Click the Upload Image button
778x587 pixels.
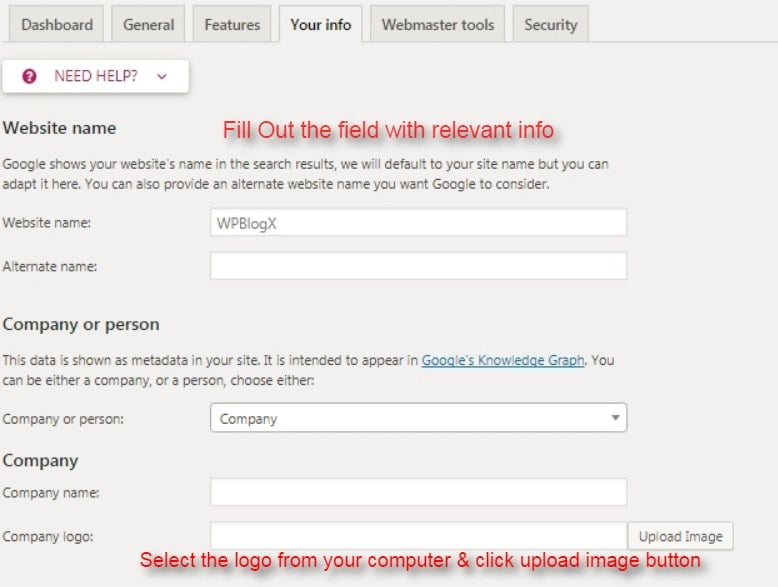pyautogui.click(x=680, y=536)
